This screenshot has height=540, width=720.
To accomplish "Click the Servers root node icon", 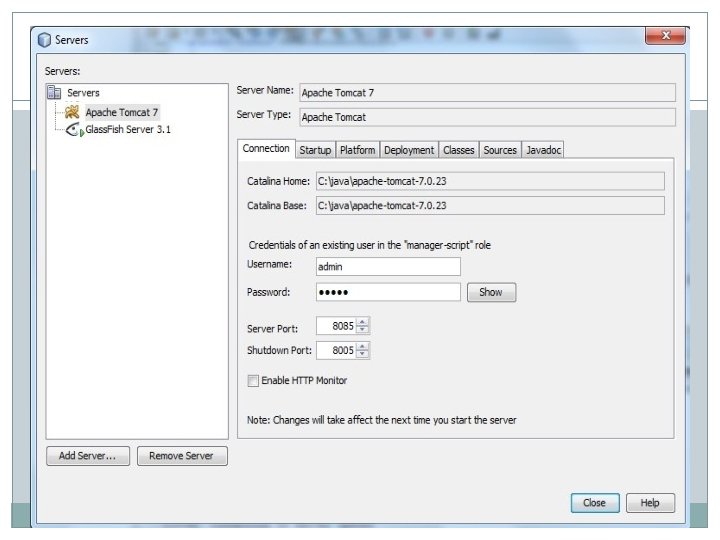I will pyautogui.click(x=54, y=92).
